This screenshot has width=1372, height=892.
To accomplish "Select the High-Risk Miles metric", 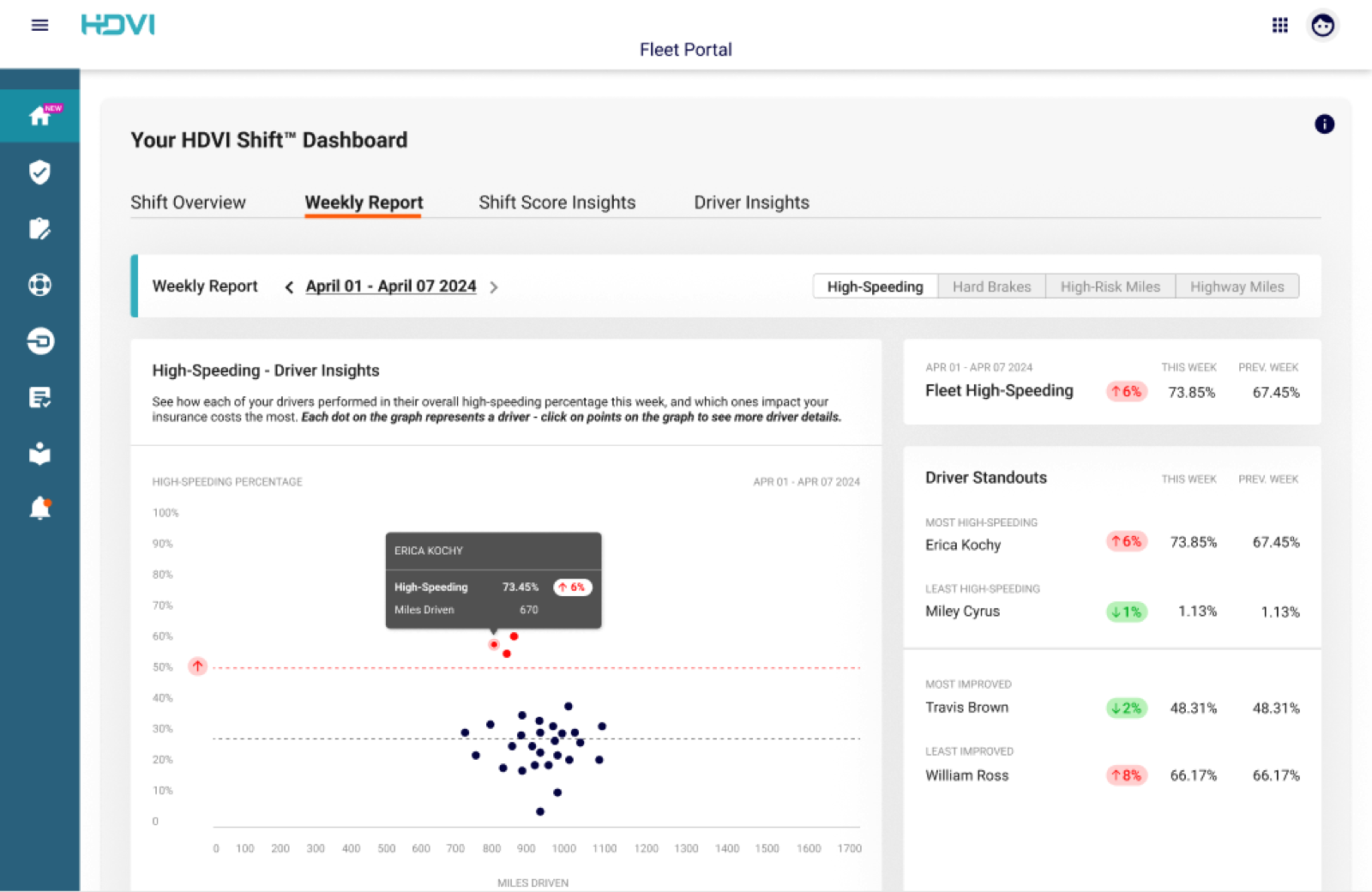I will 1110,286.
